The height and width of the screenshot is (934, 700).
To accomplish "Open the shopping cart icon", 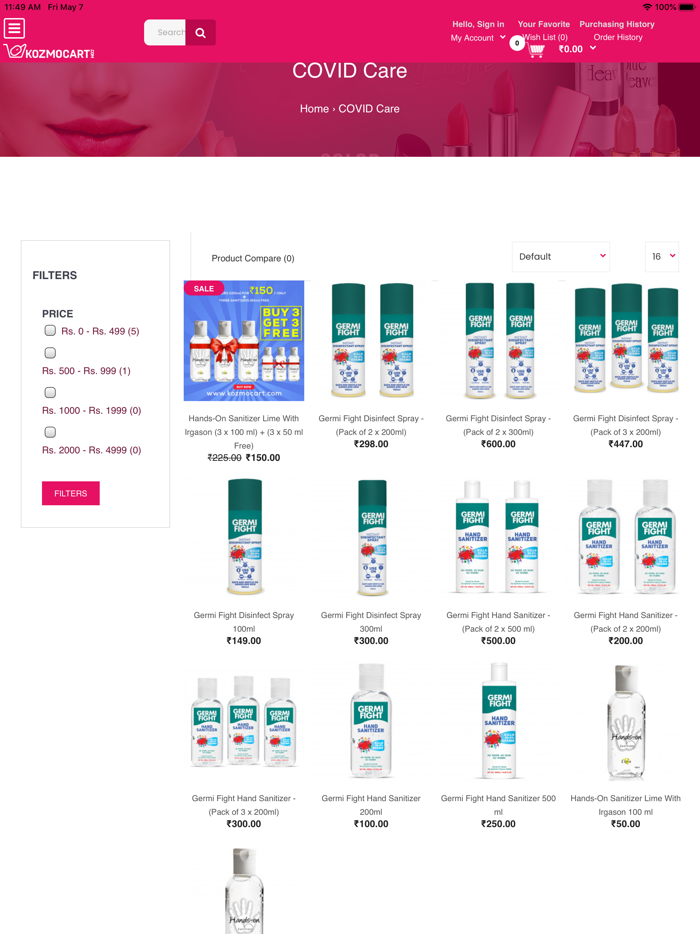I will (536, 51).
